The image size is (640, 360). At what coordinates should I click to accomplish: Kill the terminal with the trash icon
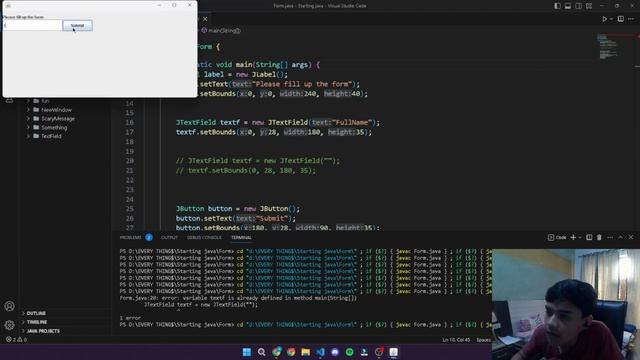pyautogui.click(x=599, y=237)
